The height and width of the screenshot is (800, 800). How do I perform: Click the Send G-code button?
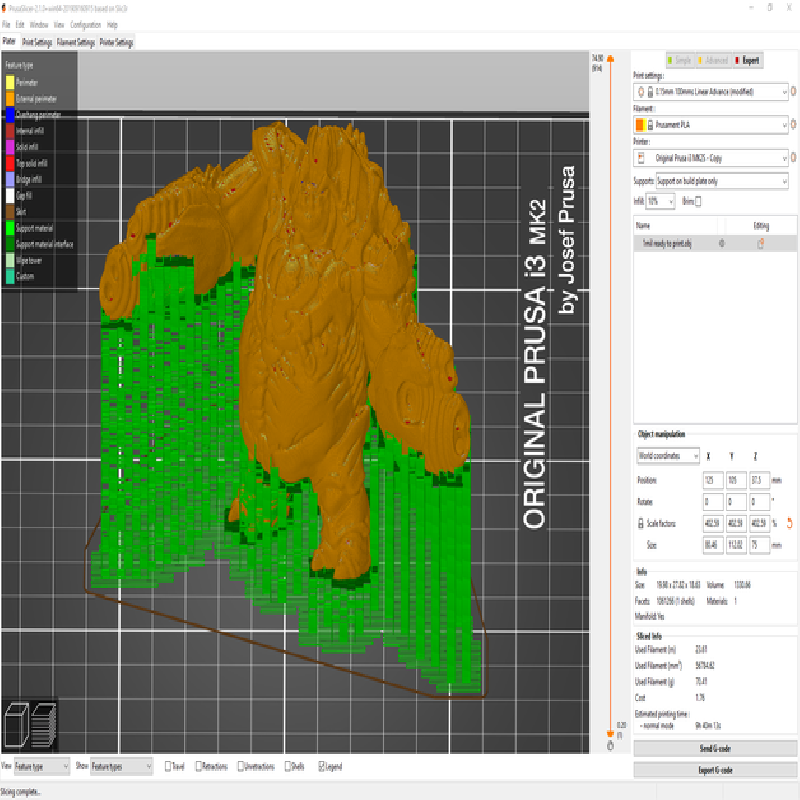(715, 748)
